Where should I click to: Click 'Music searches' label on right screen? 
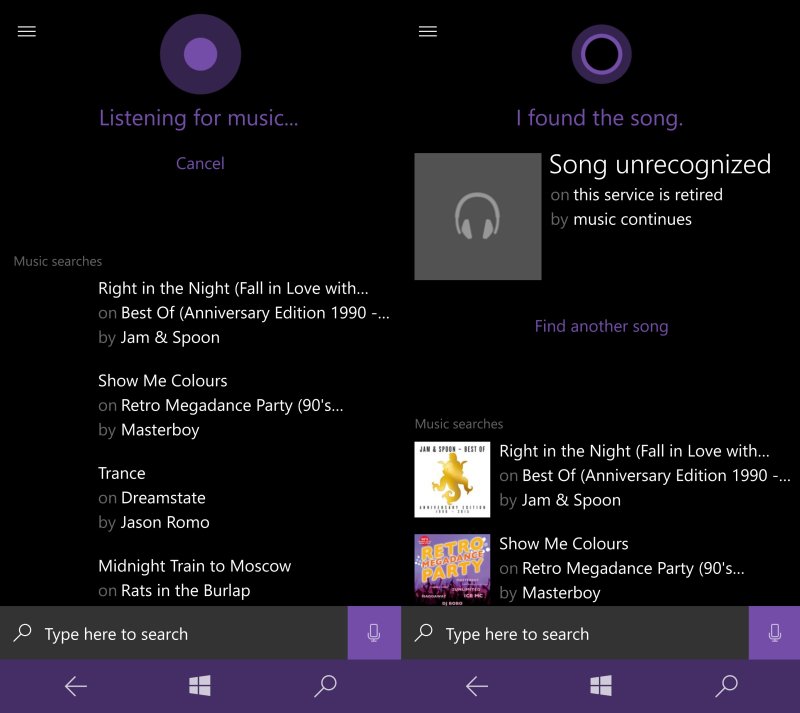(459, 424)
